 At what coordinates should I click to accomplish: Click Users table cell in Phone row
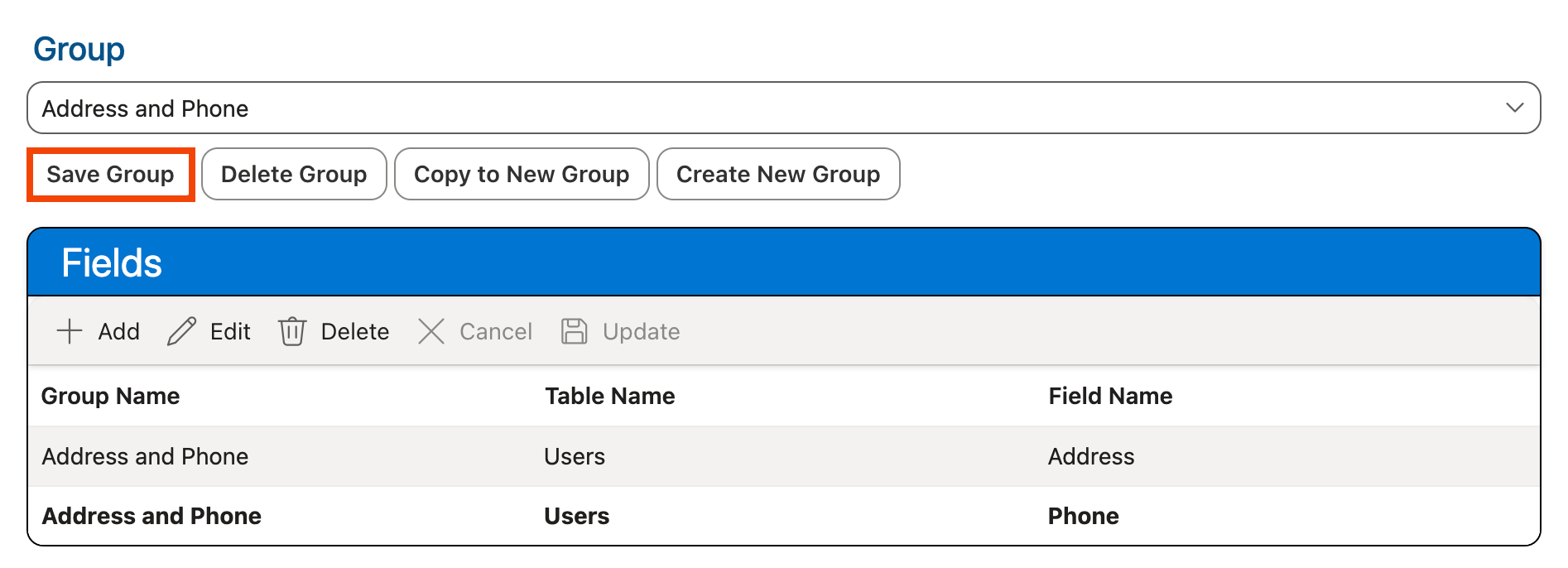576,516
